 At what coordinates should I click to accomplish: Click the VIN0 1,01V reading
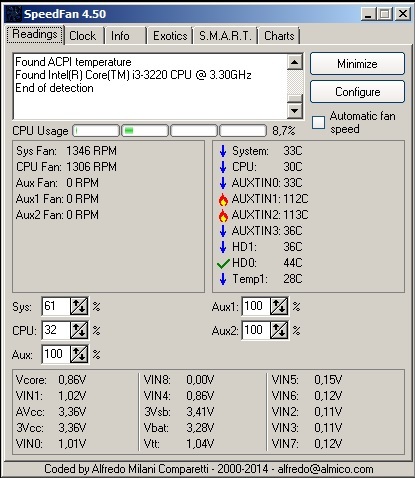(51, 444)
